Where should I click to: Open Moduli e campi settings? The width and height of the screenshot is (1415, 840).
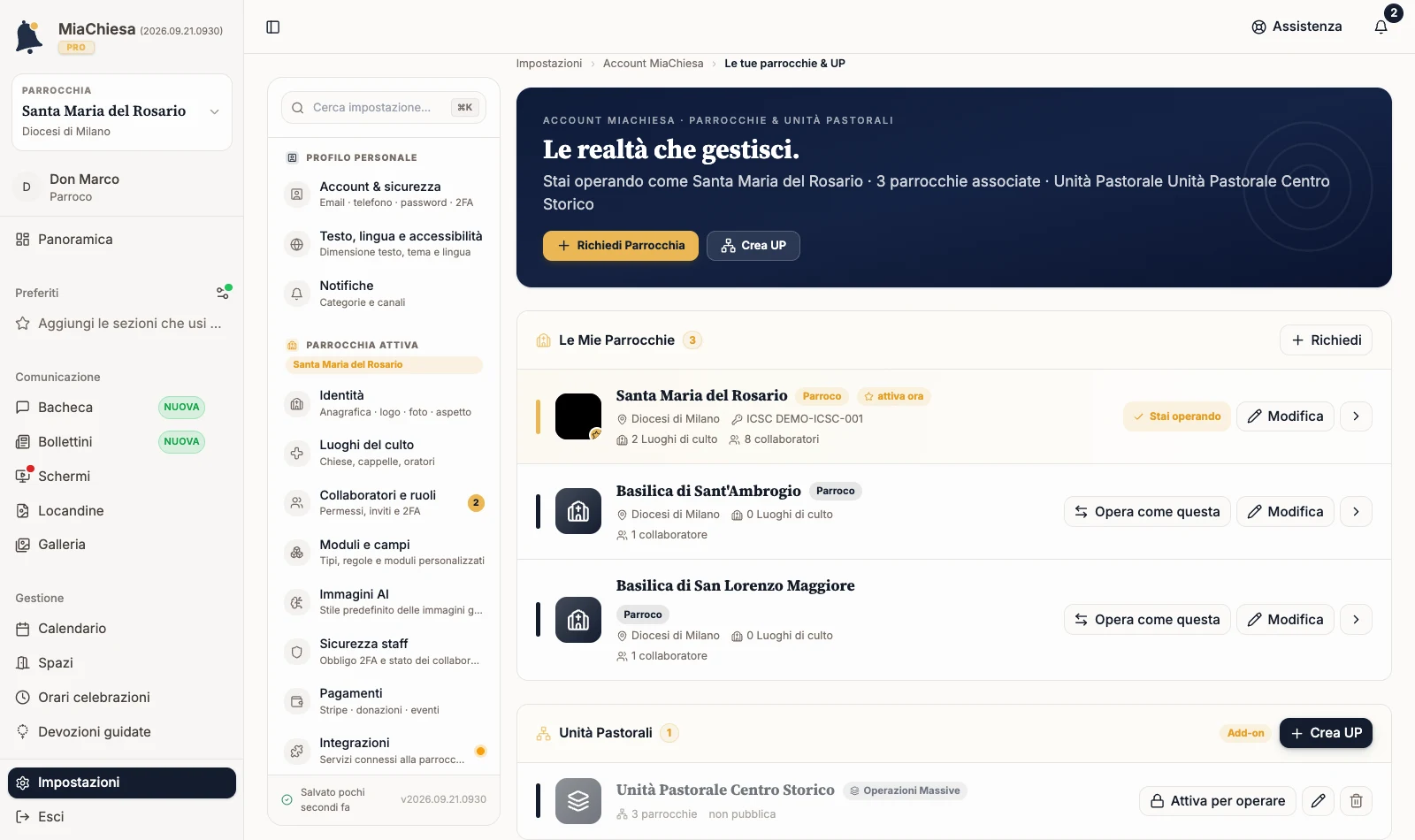tap(384, 552)
